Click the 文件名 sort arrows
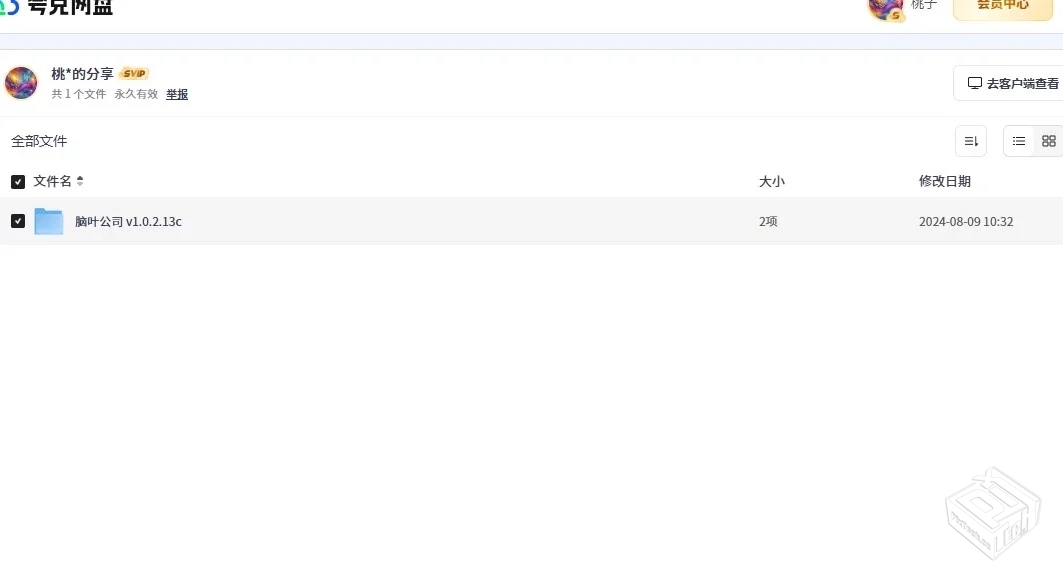This screenshot has width=1063, height=582. point(80,181)
